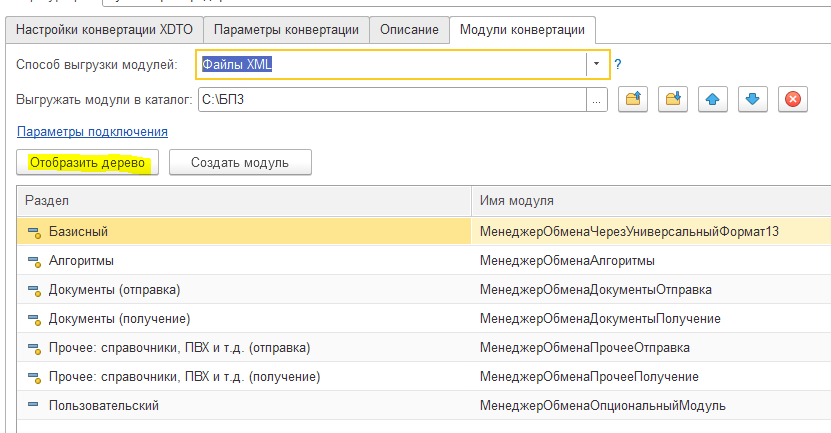The height and width of the screenshot is (433, 831).
Task: Open help via the question mark icon
Action: (x=618, y=65)
